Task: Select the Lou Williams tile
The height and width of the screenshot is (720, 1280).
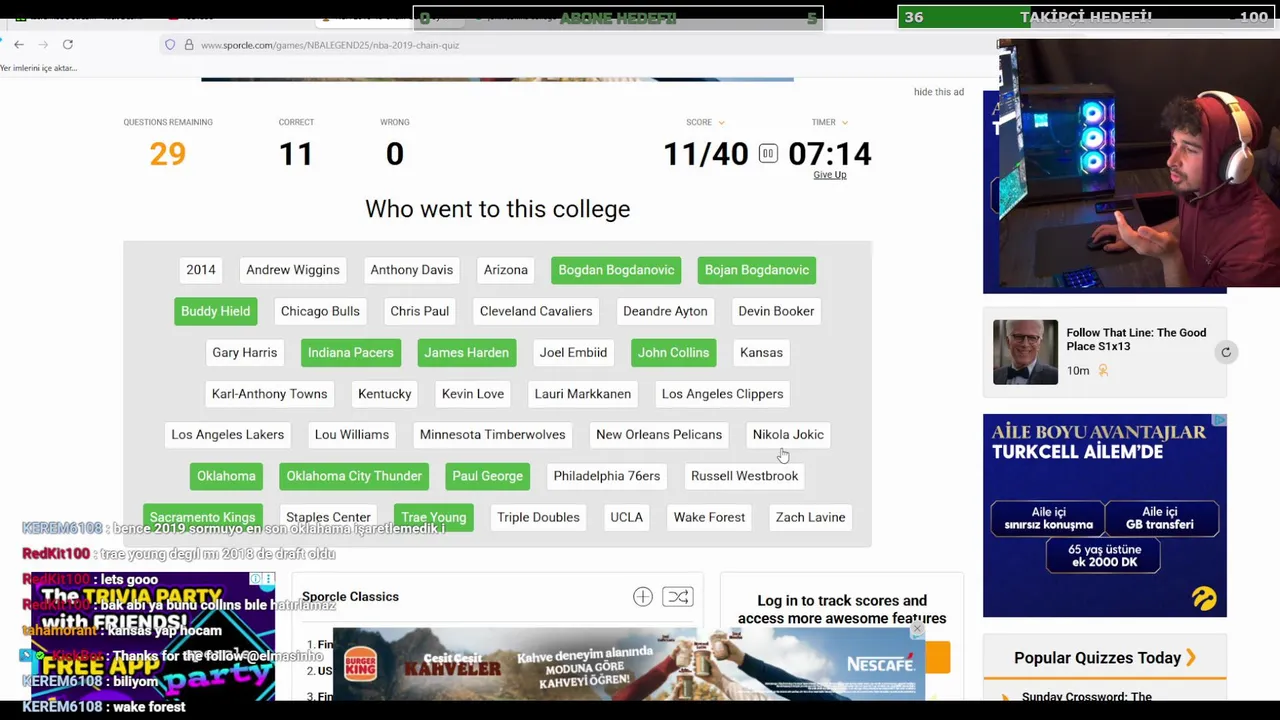Action: (352, 435)
